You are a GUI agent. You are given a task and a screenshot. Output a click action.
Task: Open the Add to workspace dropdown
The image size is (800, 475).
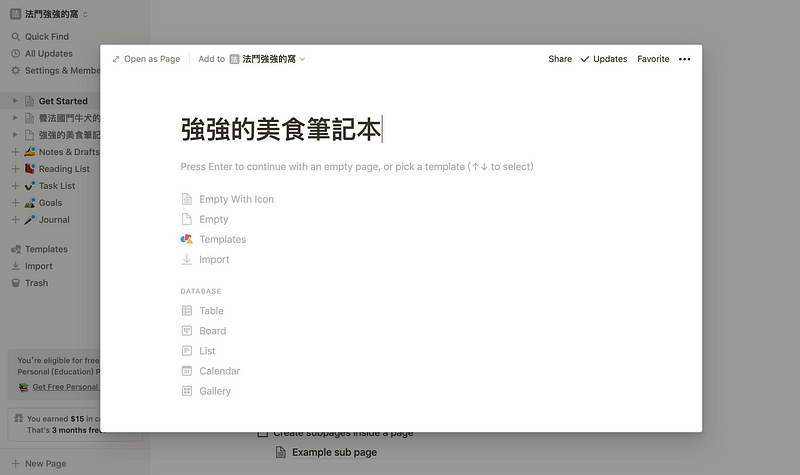[252, 59]
